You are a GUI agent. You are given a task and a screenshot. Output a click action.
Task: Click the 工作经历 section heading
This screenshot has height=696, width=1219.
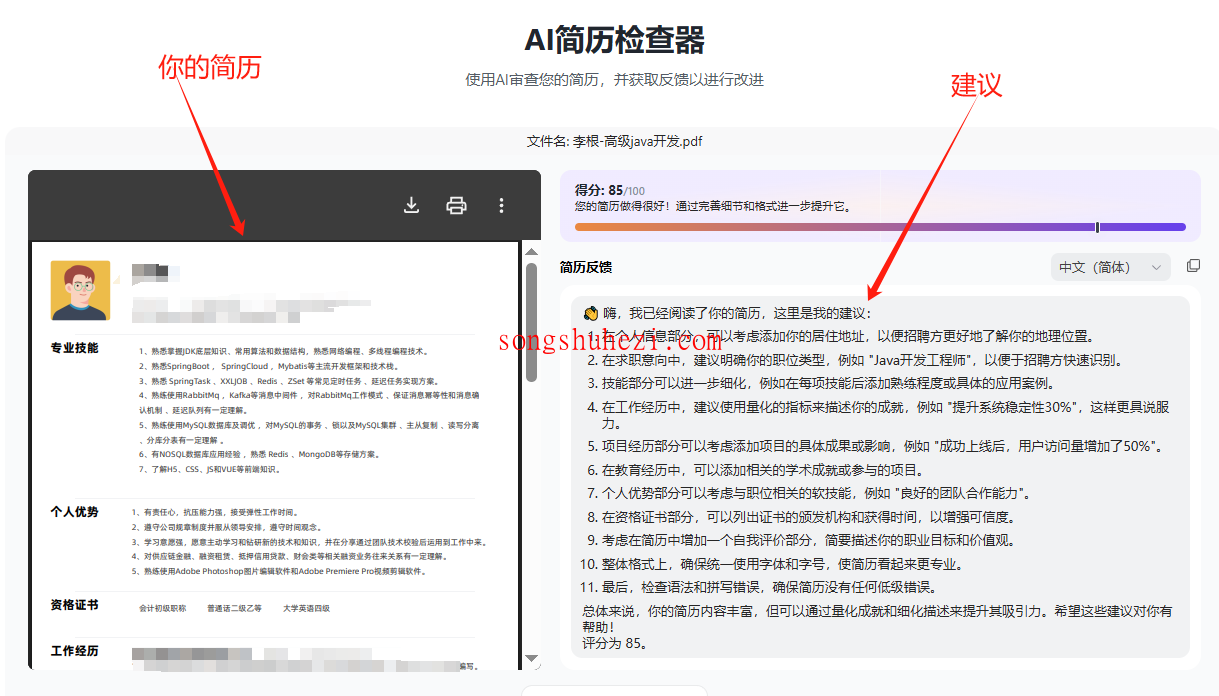tap(75, 651)
